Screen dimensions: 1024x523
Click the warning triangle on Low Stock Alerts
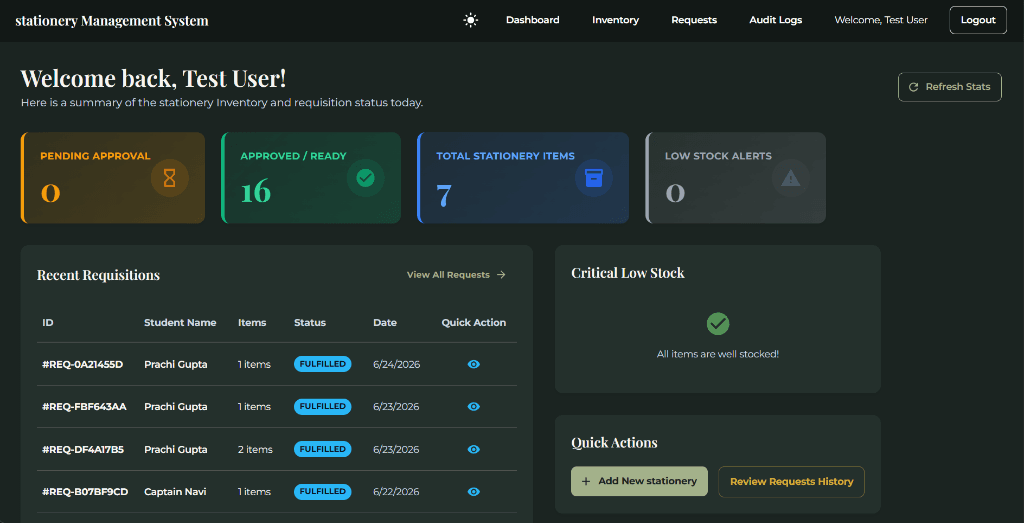[x=791, y=178]
